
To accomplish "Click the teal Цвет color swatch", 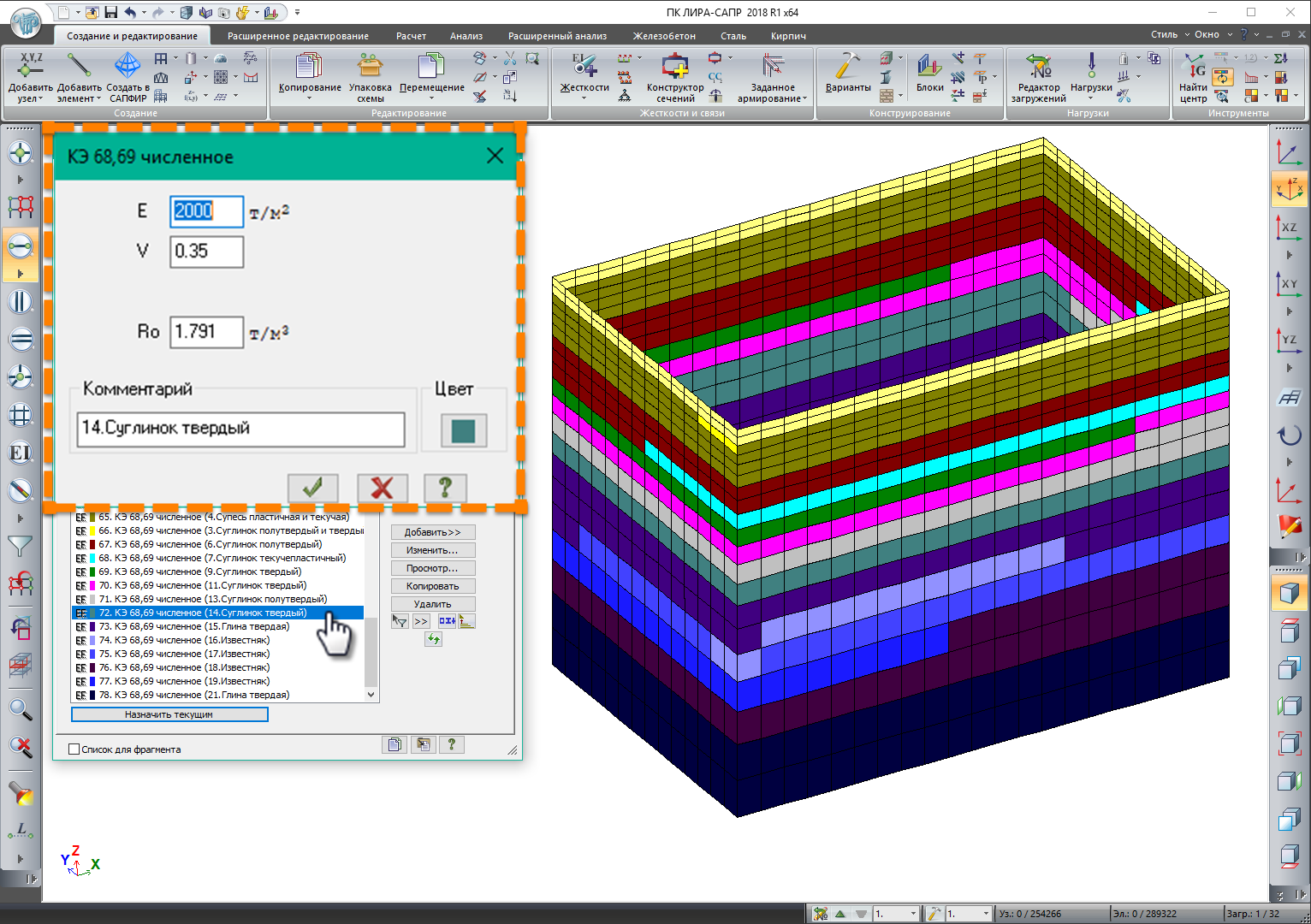I will pos(463,430).
